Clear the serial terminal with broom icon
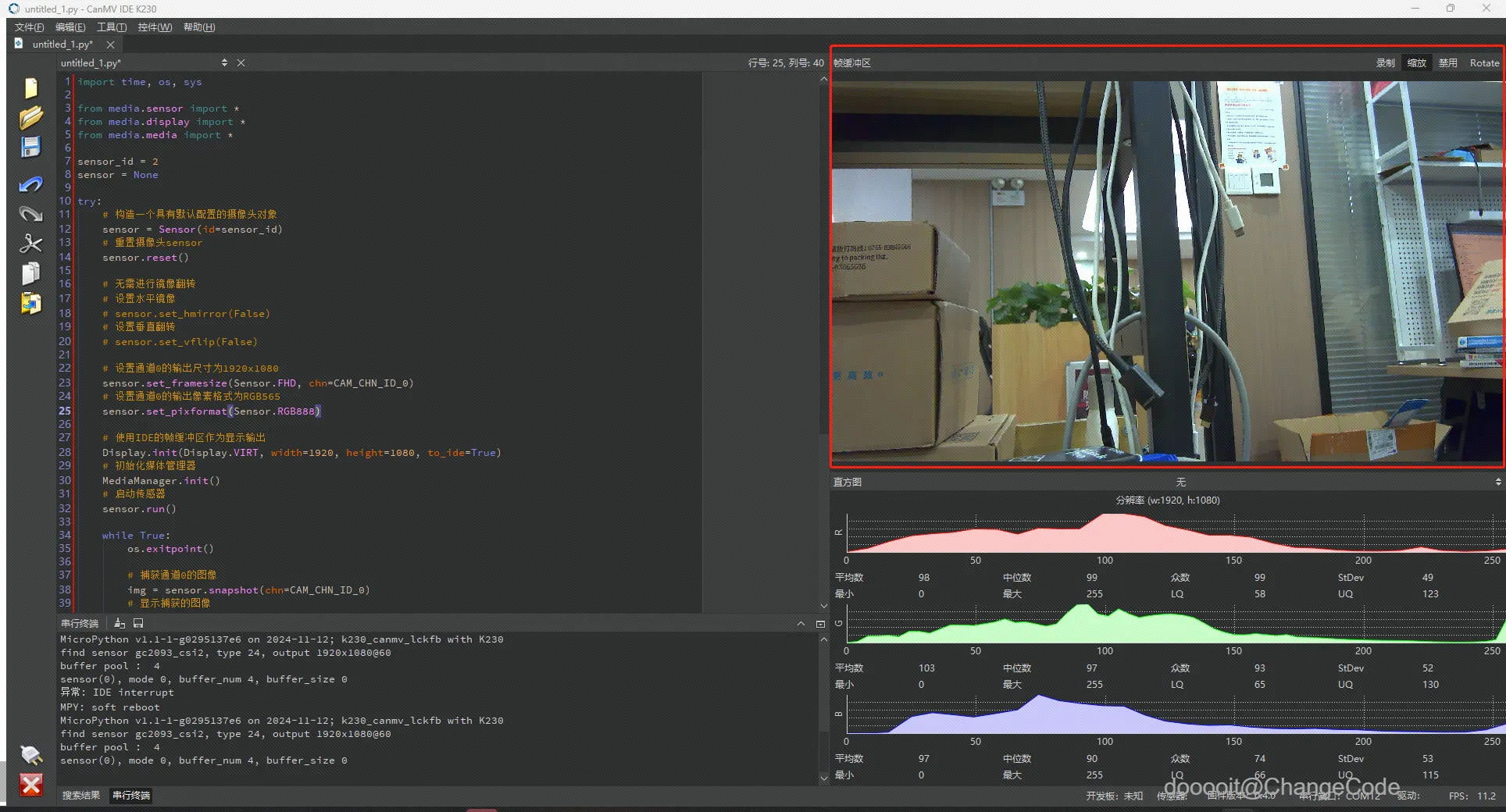 [120, 623]
